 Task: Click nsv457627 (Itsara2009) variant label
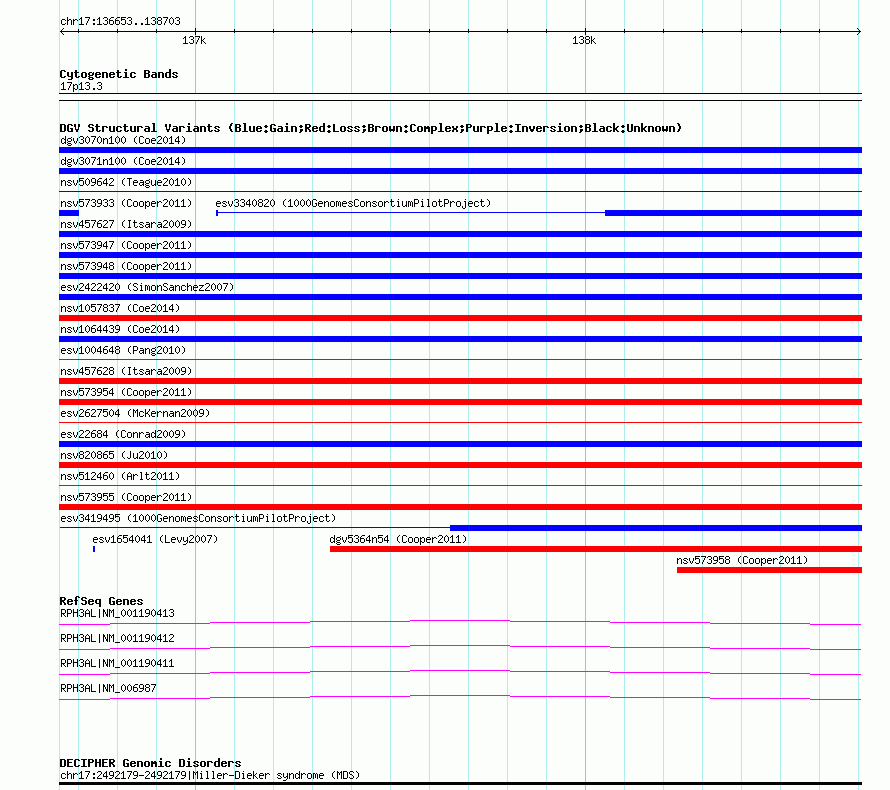point(126,224)
